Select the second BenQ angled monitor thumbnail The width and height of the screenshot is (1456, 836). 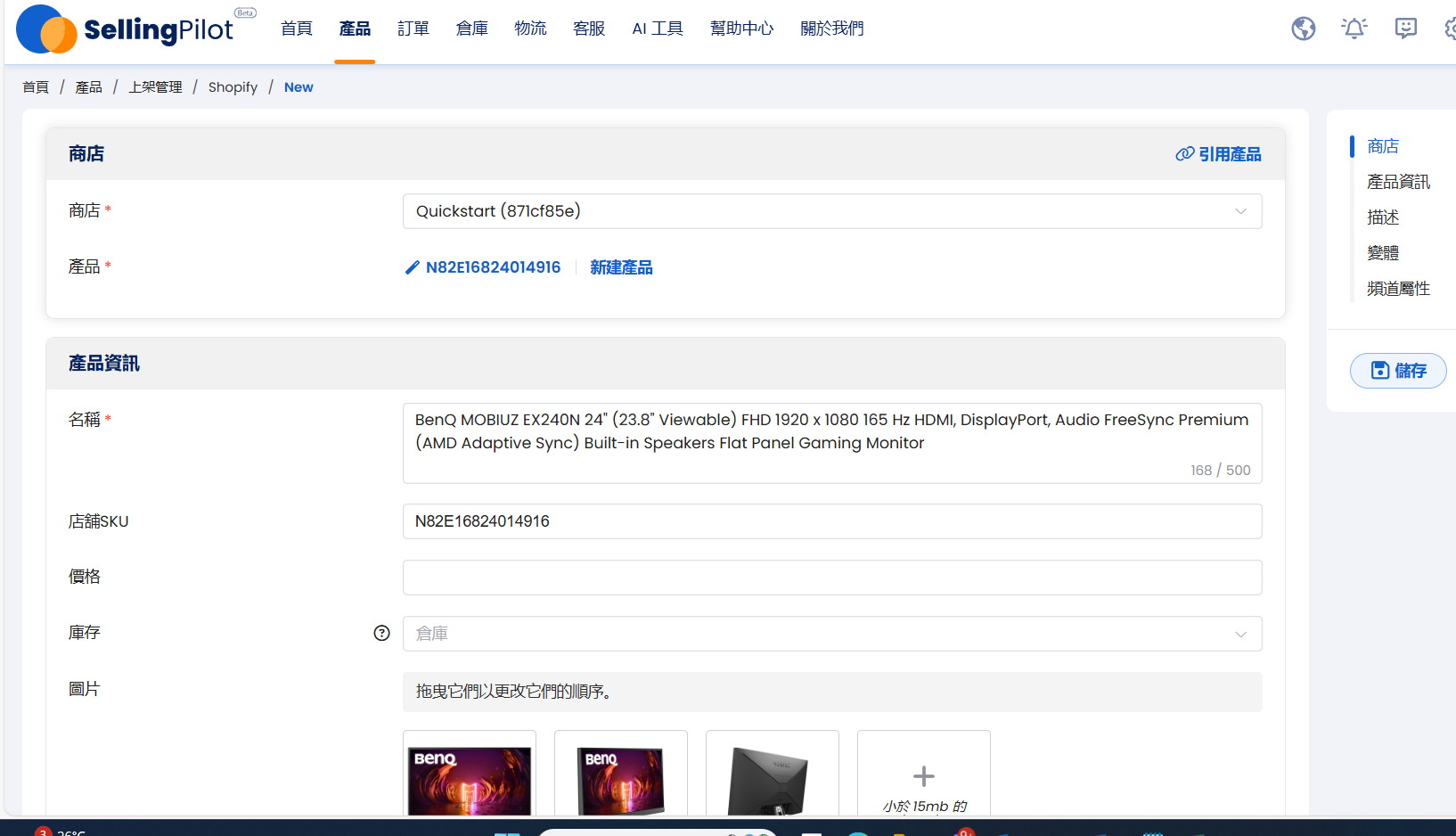[621, 774]
